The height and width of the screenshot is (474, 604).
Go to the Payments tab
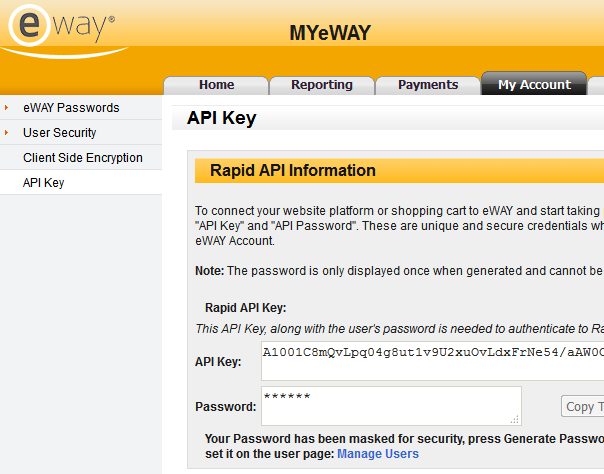pyautogui.click(x=428, y=85)
